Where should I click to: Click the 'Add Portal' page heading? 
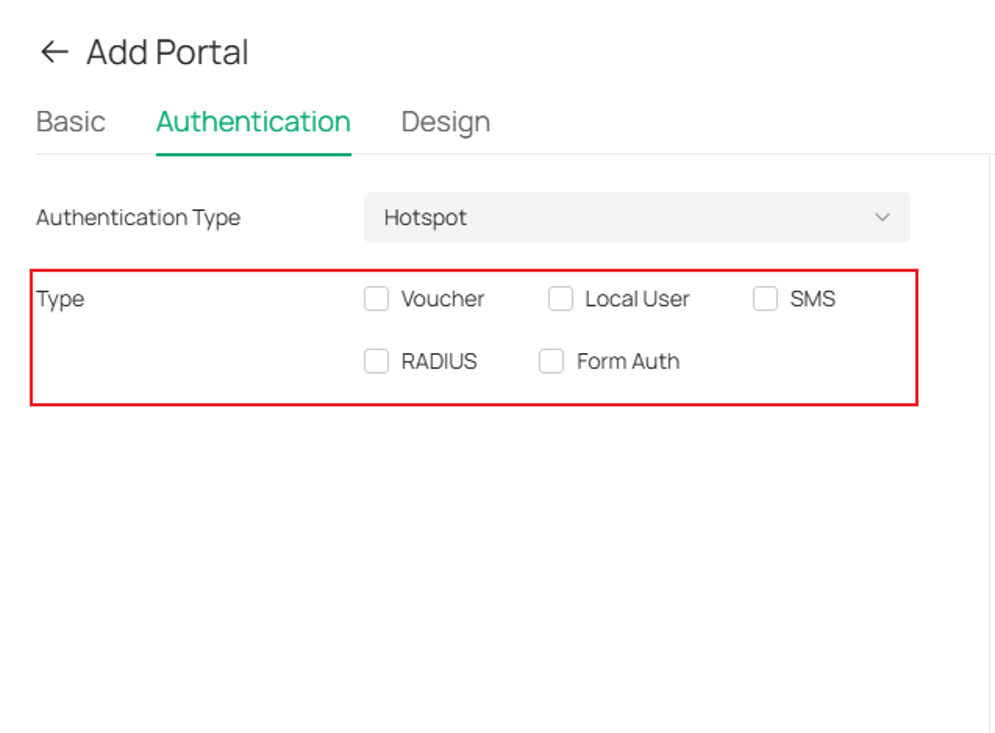point(168,52)
